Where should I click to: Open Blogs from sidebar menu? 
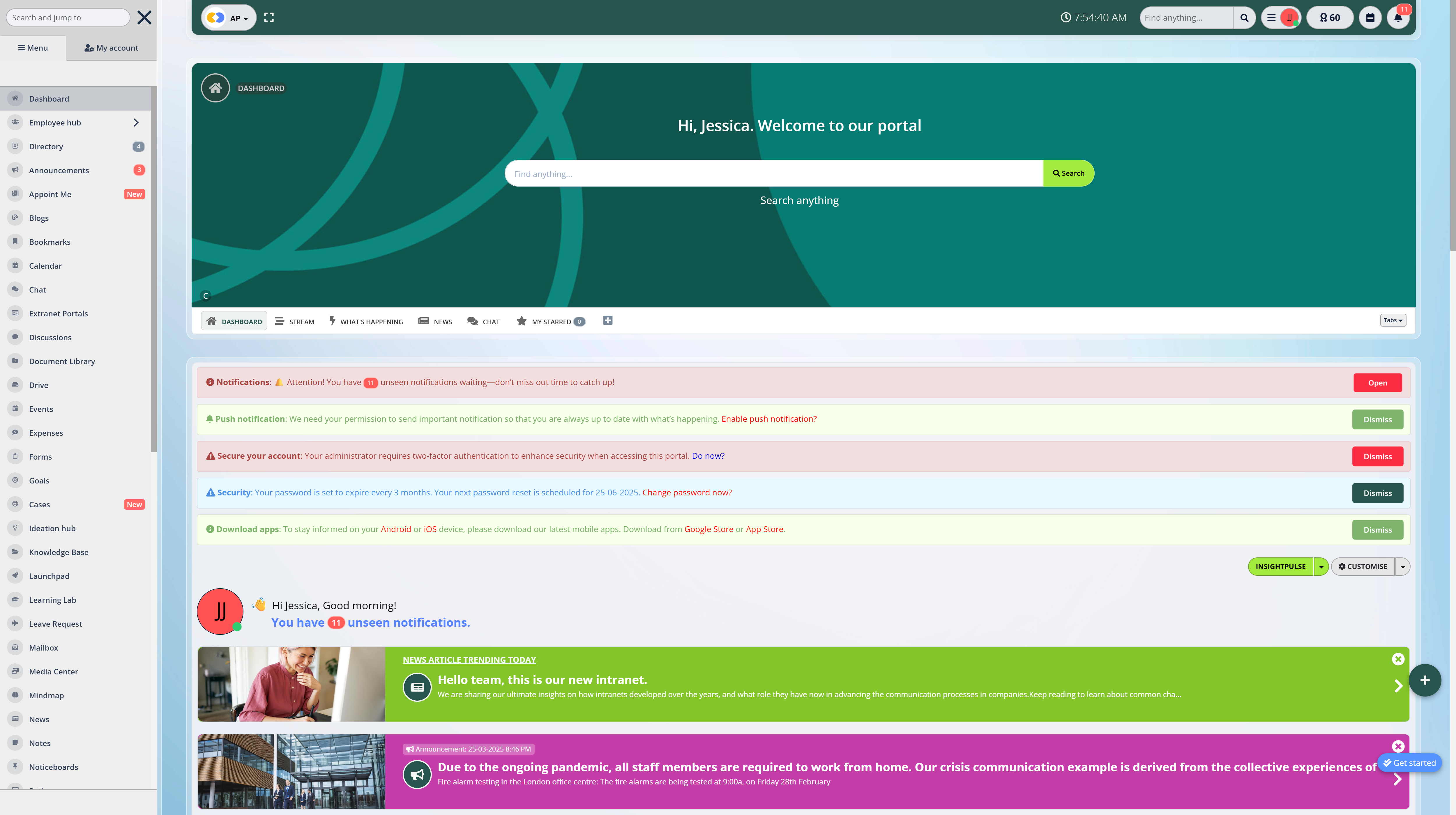(x=76, y=218)
